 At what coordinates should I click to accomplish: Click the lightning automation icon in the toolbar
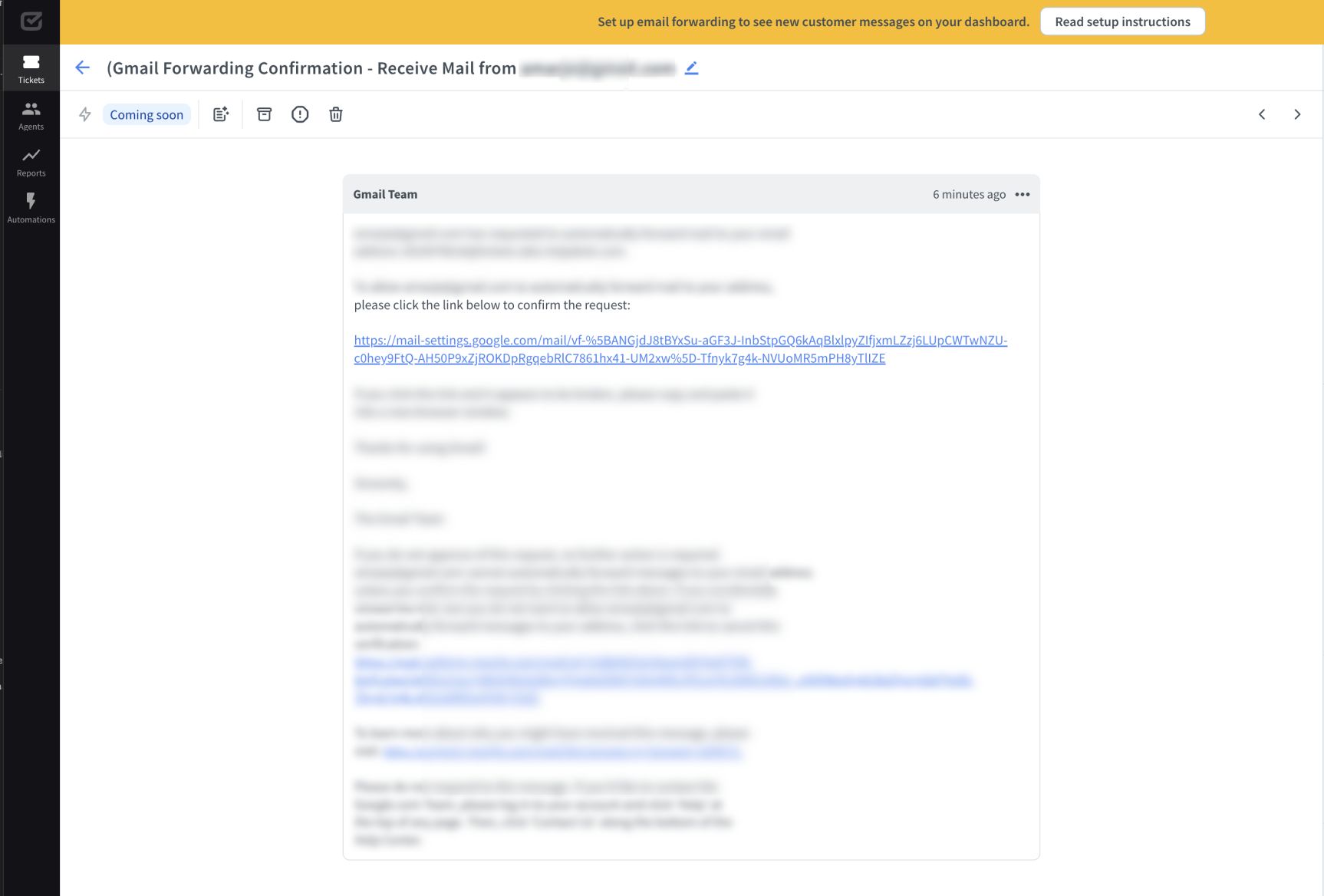point(84,114)
